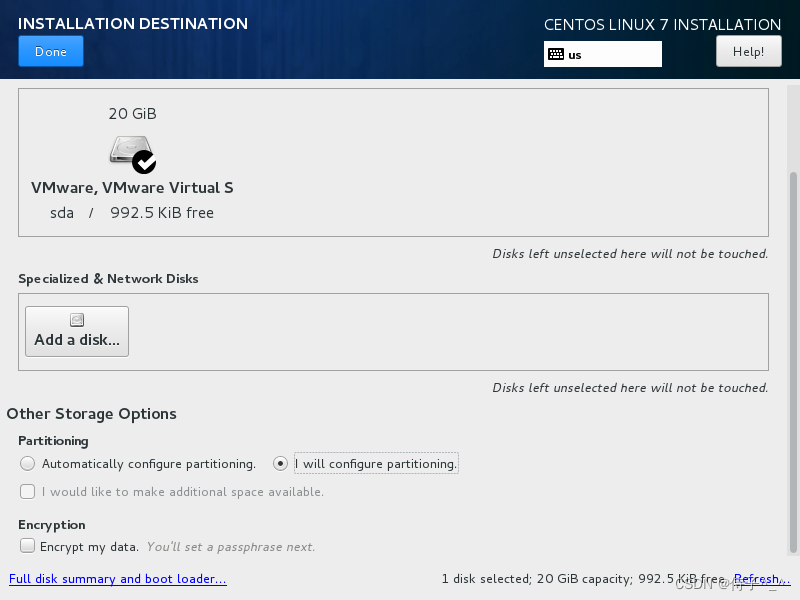Click the CENTOS LINUX 7 INSTALLATION title

pyautogui.click(x=662, y=24)
